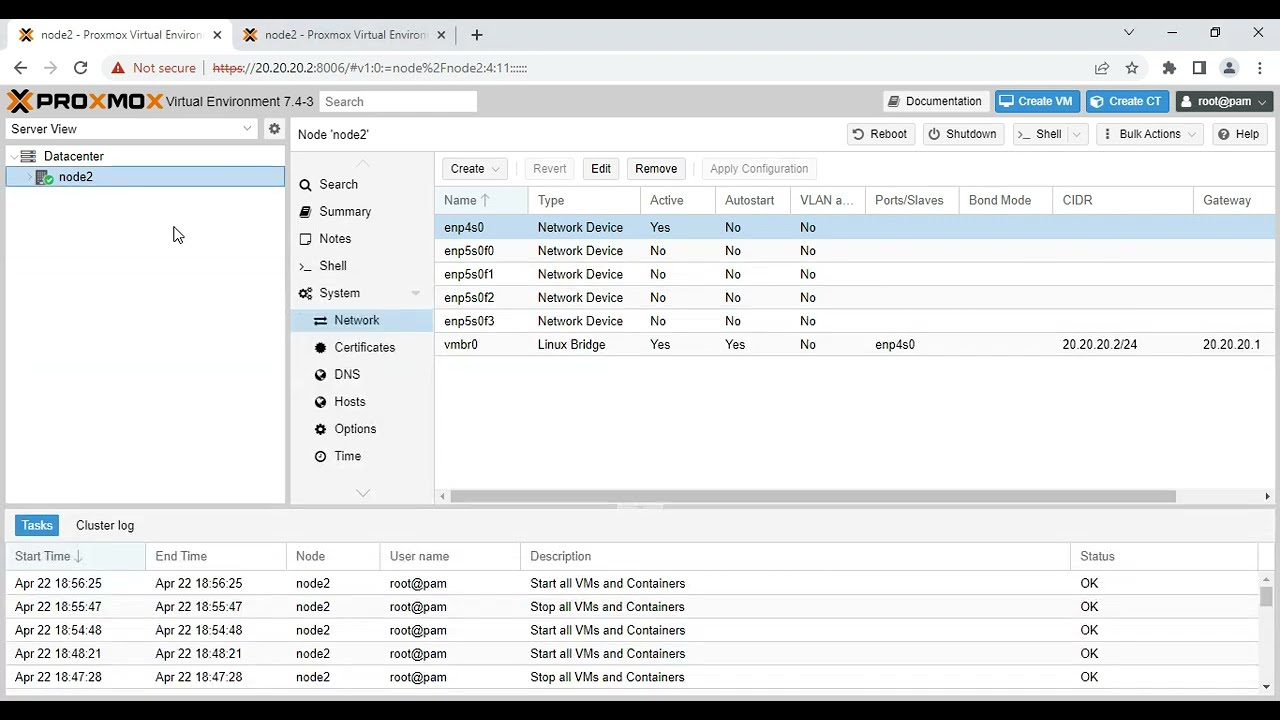Click the Shutdown button
1280x720 pixels.
point(962,134)
